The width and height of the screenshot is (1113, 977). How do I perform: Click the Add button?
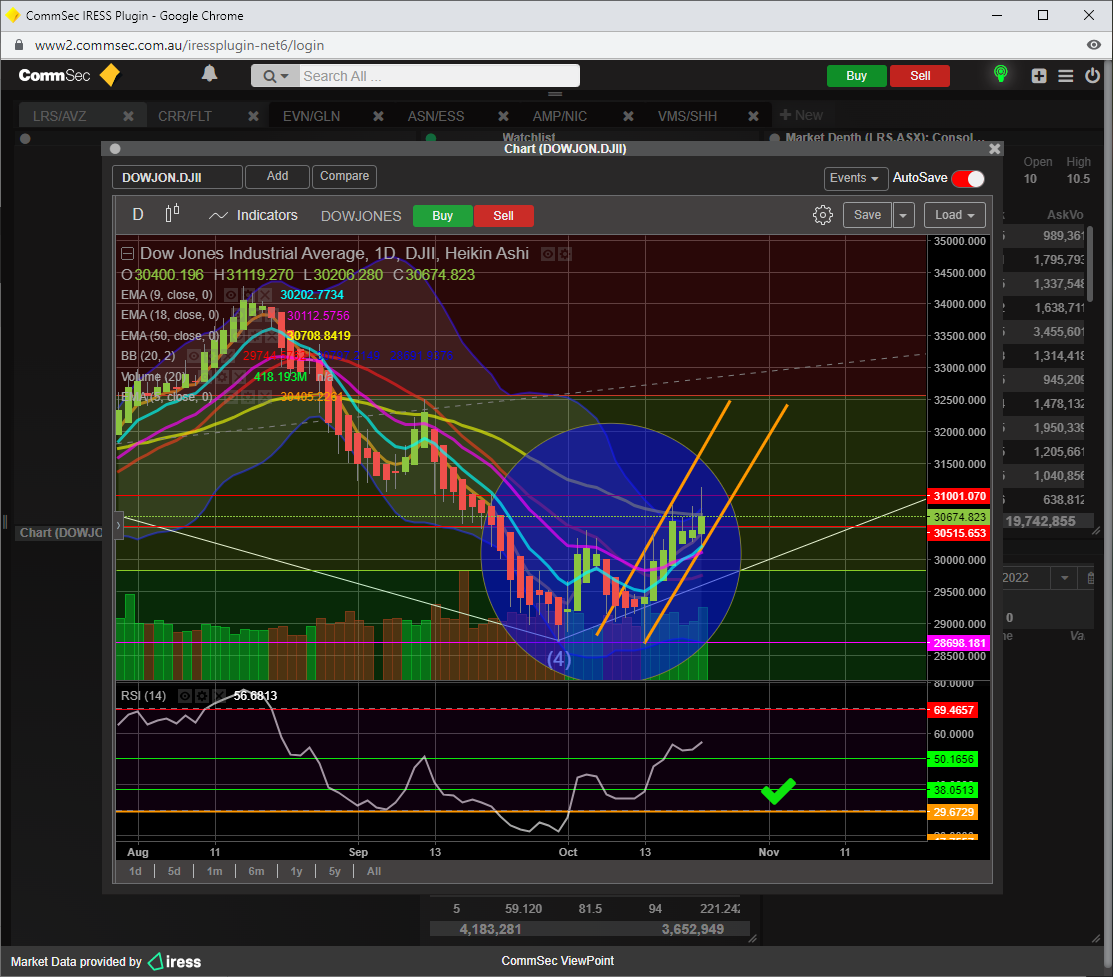pyautogui.click(x=278, y=177)
